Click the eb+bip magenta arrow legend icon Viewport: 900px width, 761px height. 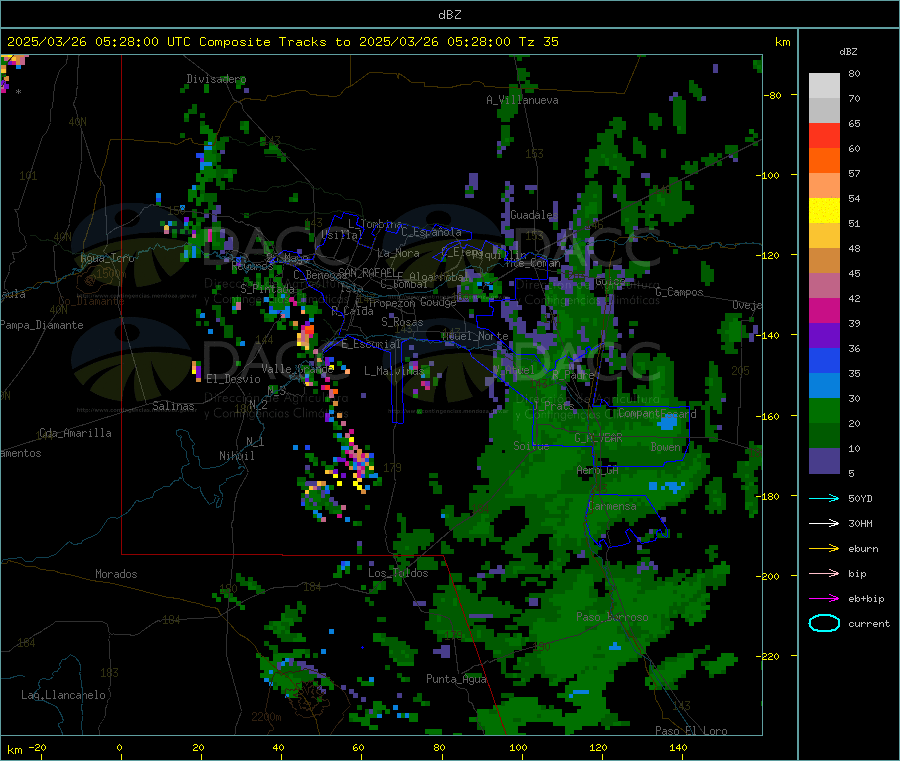(x=824, y=599)
